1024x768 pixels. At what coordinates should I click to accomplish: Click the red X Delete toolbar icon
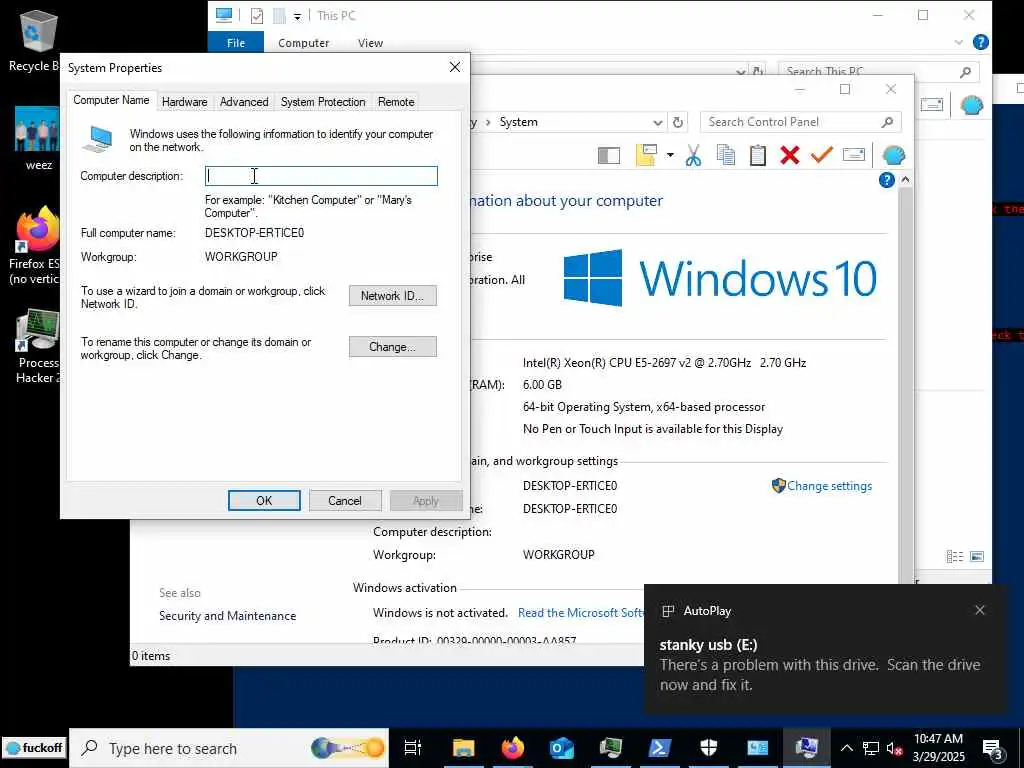[x=790, y=155]
